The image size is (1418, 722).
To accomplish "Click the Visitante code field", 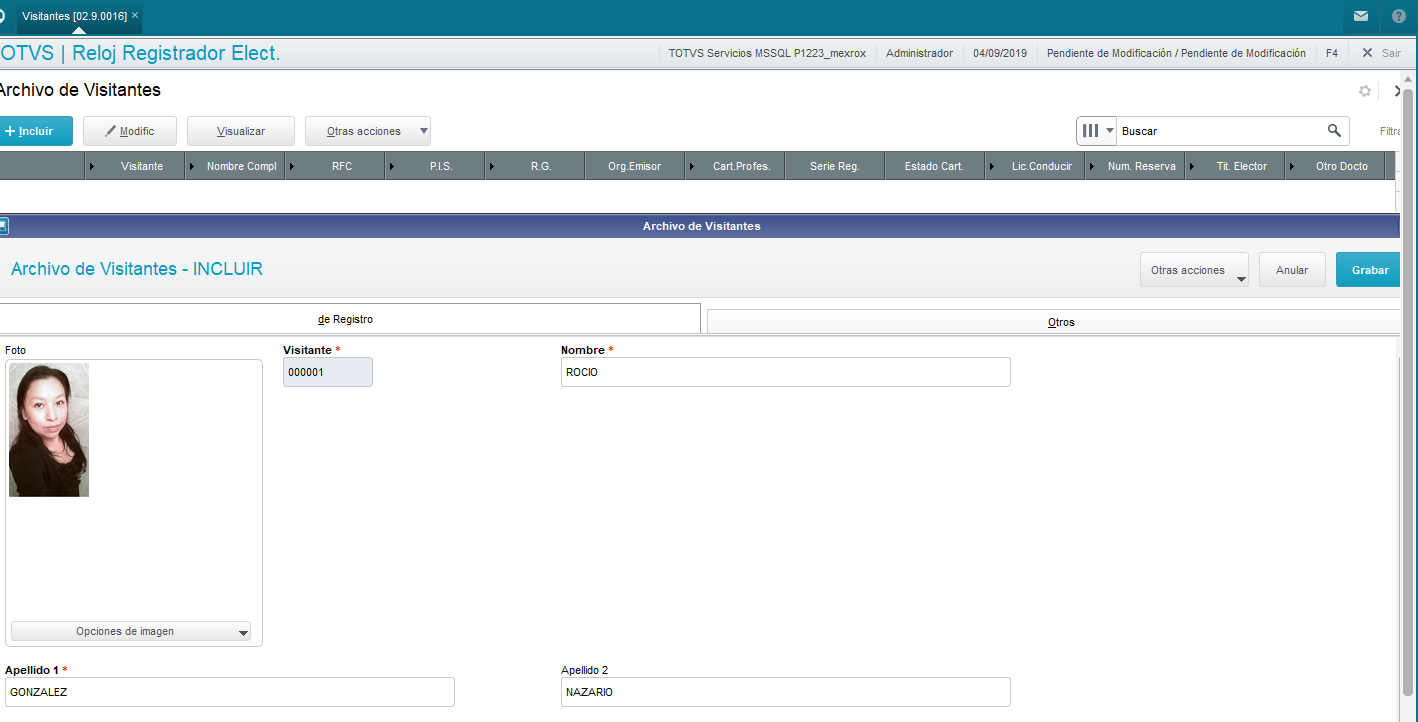I will [328, 372].
